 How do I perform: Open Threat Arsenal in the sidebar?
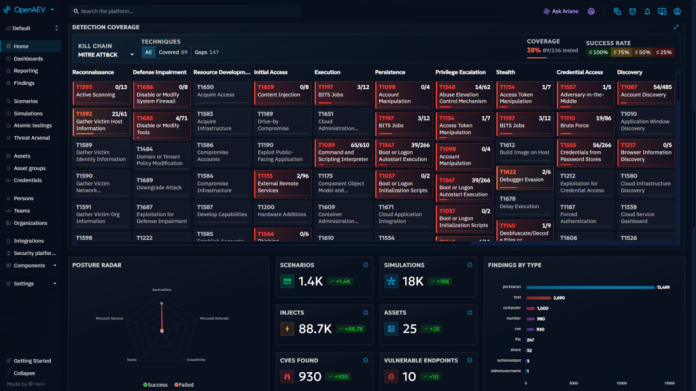(31, 138)
